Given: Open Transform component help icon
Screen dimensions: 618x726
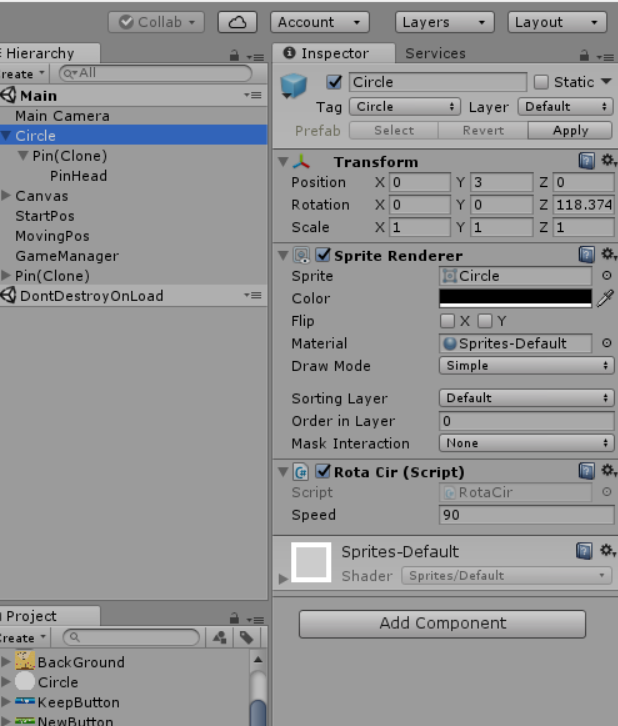Looking at the screenshot, I should click(x=587, y=161).
